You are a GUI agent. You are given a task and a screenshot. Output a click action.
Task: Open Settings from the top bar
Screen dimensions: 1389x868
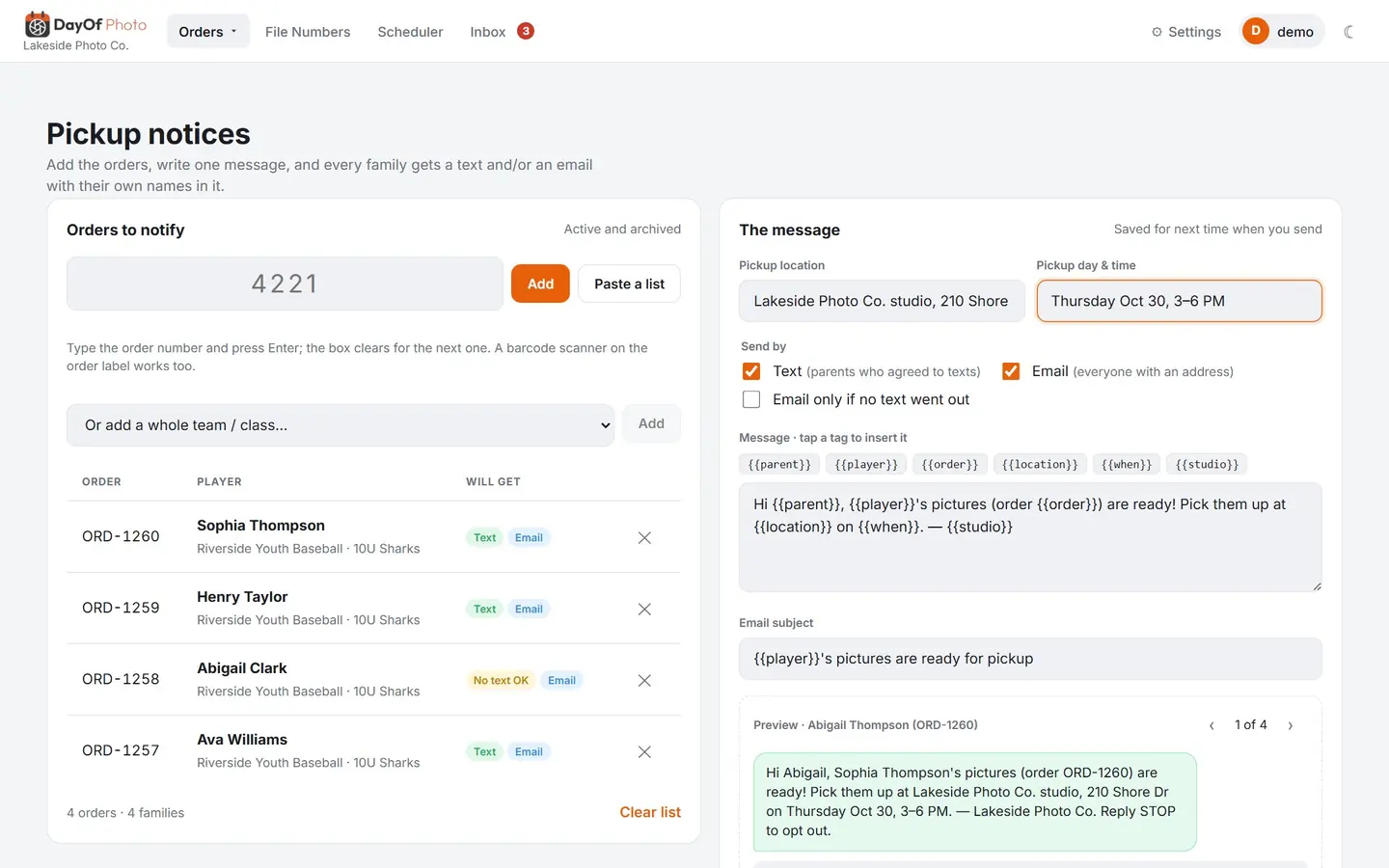[1185, 32]
